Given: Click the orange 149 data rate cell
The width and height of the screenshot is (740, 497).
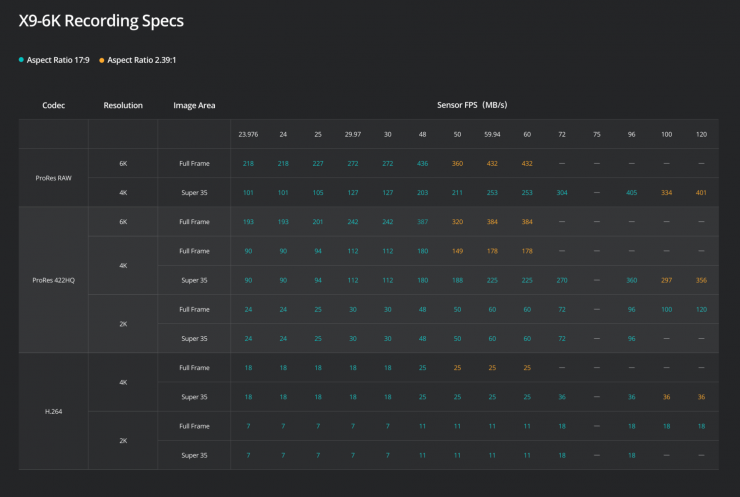Looking at the screenshot, I should tap(457, 250).
